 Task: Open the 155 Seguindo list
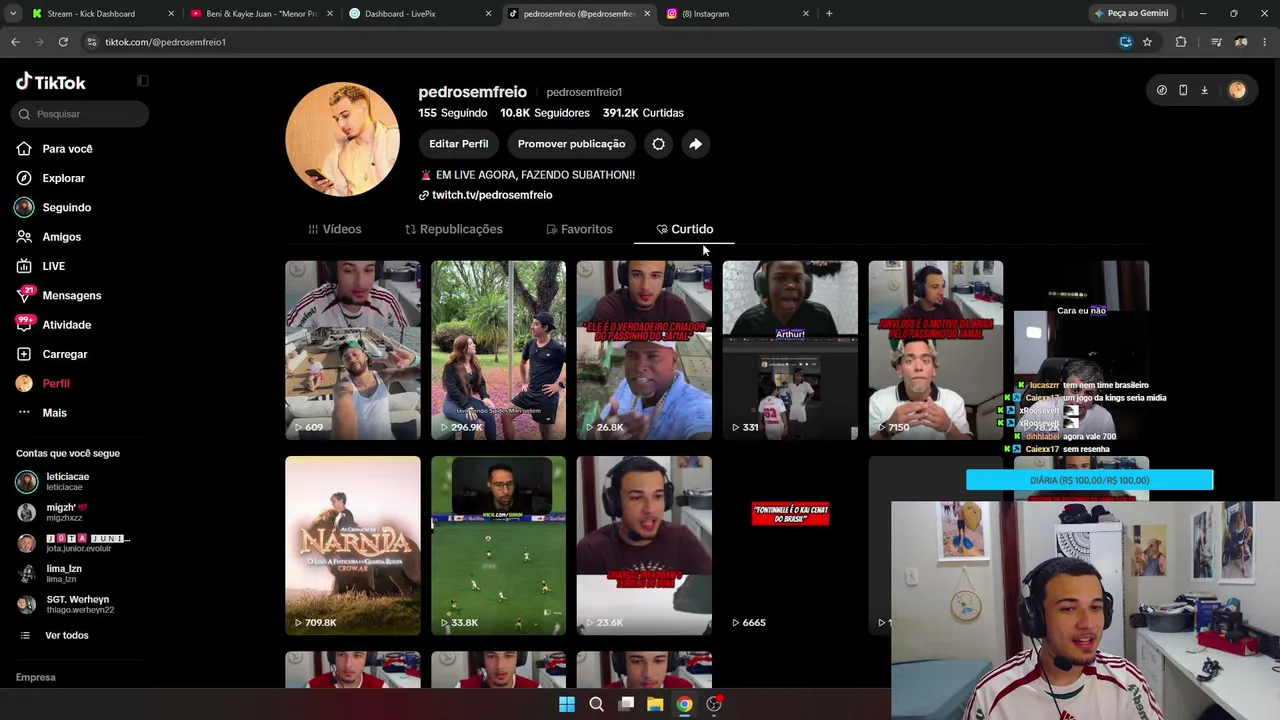pyautogui.click(x=453, y=113)
